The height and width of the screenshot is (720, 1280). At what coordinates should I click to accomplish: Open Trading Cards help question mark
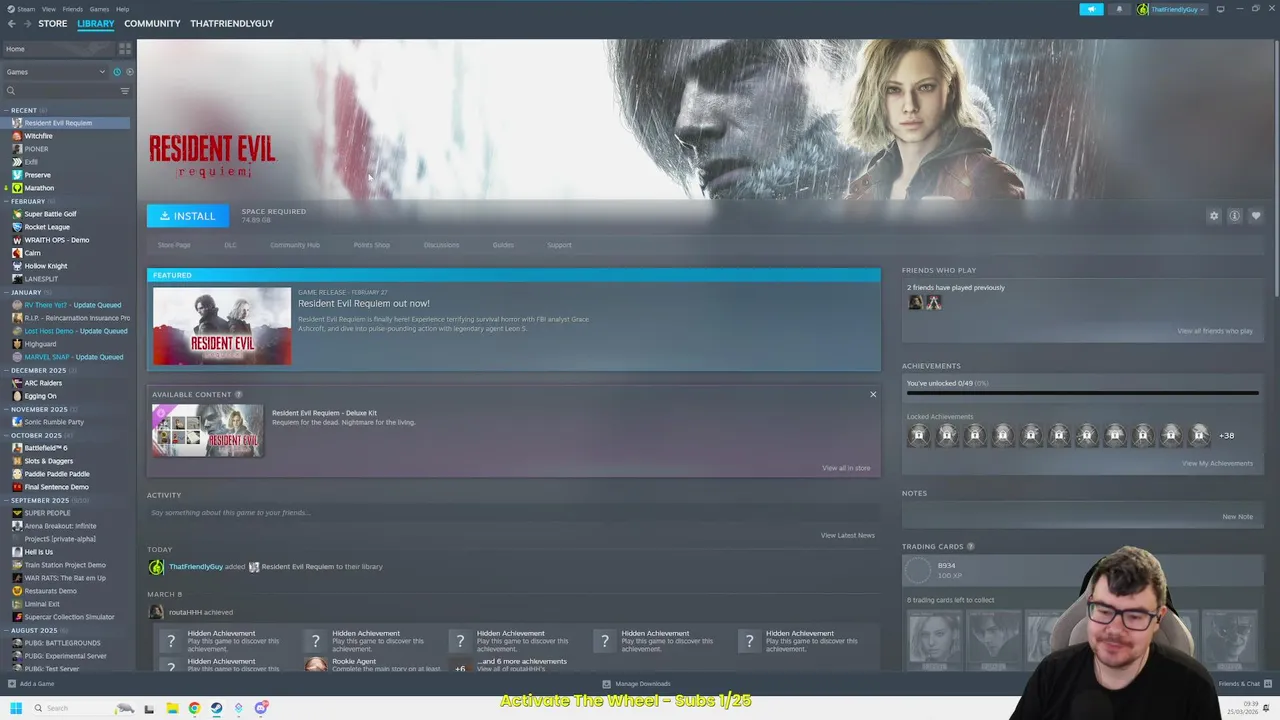click(970, 546)
